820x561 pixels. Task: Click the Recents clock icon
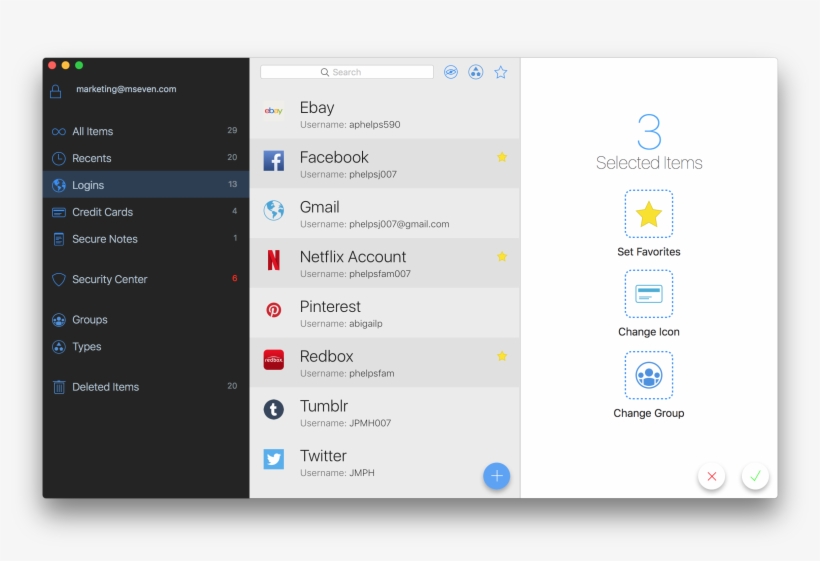click(x=59, y=158)
